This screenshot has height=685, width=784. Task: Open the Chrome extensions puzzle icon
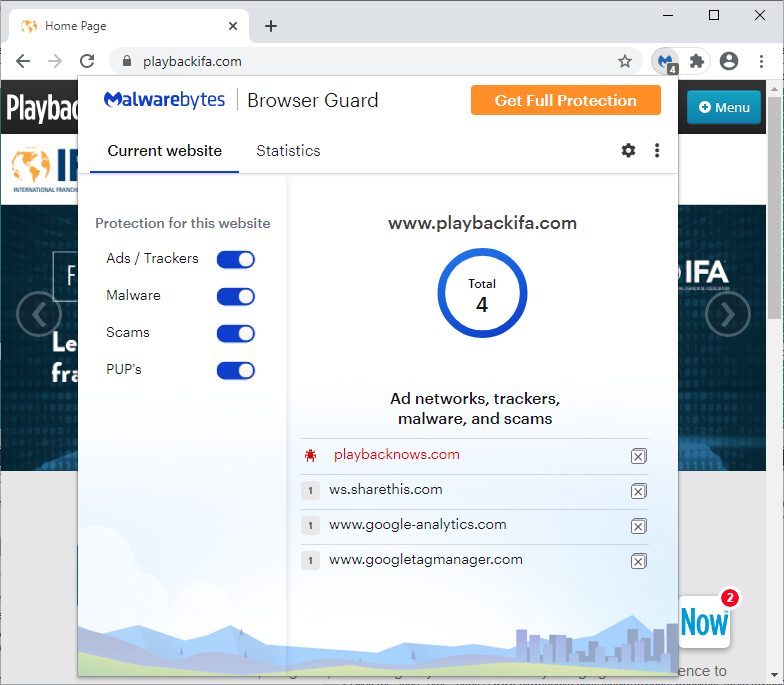696,62
